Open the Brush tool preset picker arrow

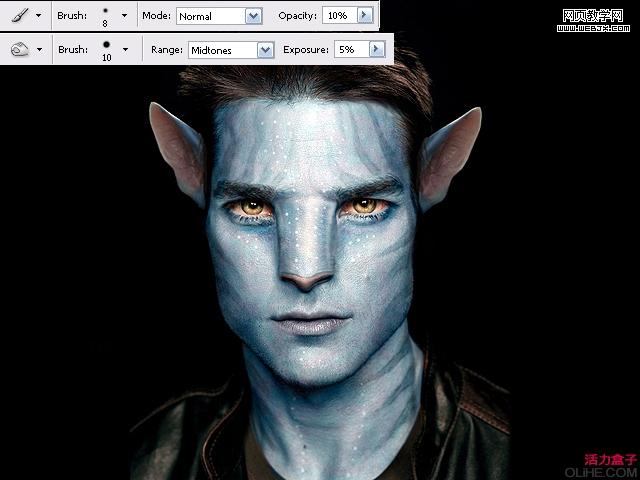click(x=38, y=16)
